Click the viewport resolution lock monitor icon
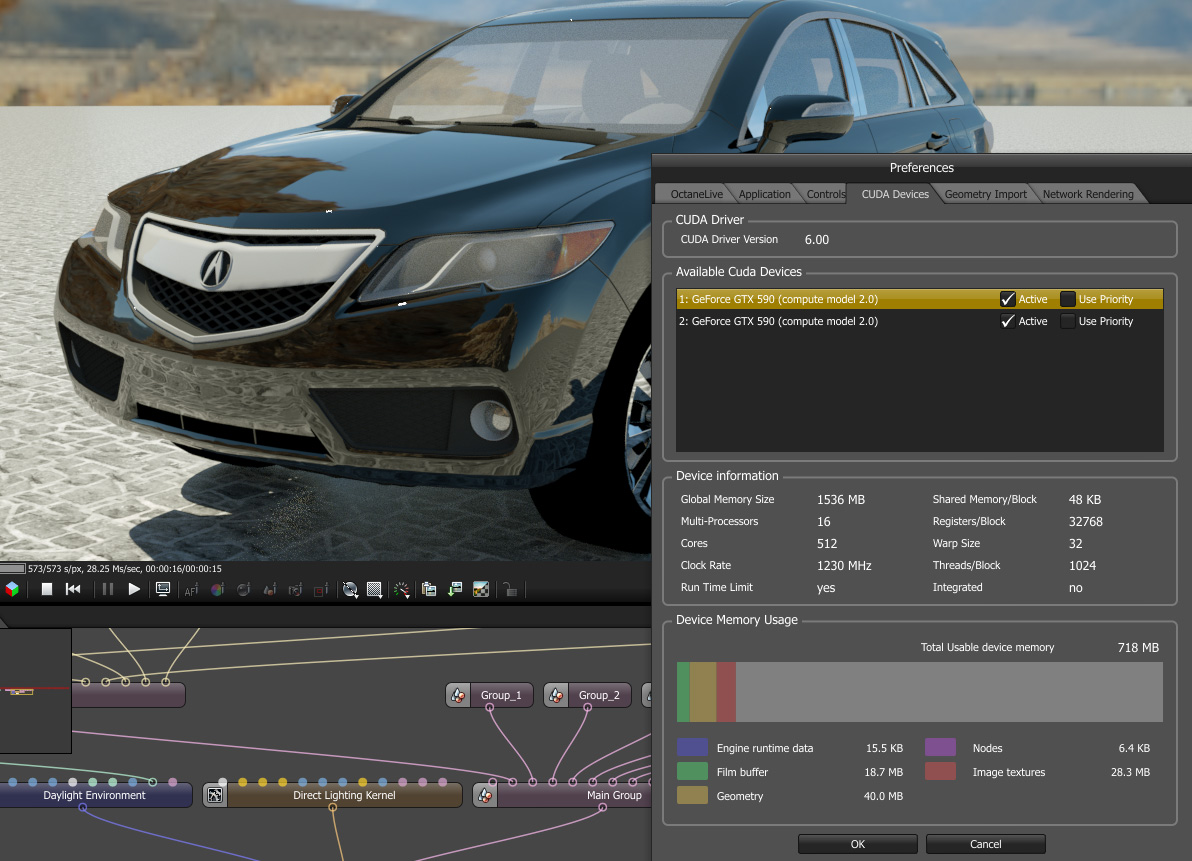 [x=163, y=589]
